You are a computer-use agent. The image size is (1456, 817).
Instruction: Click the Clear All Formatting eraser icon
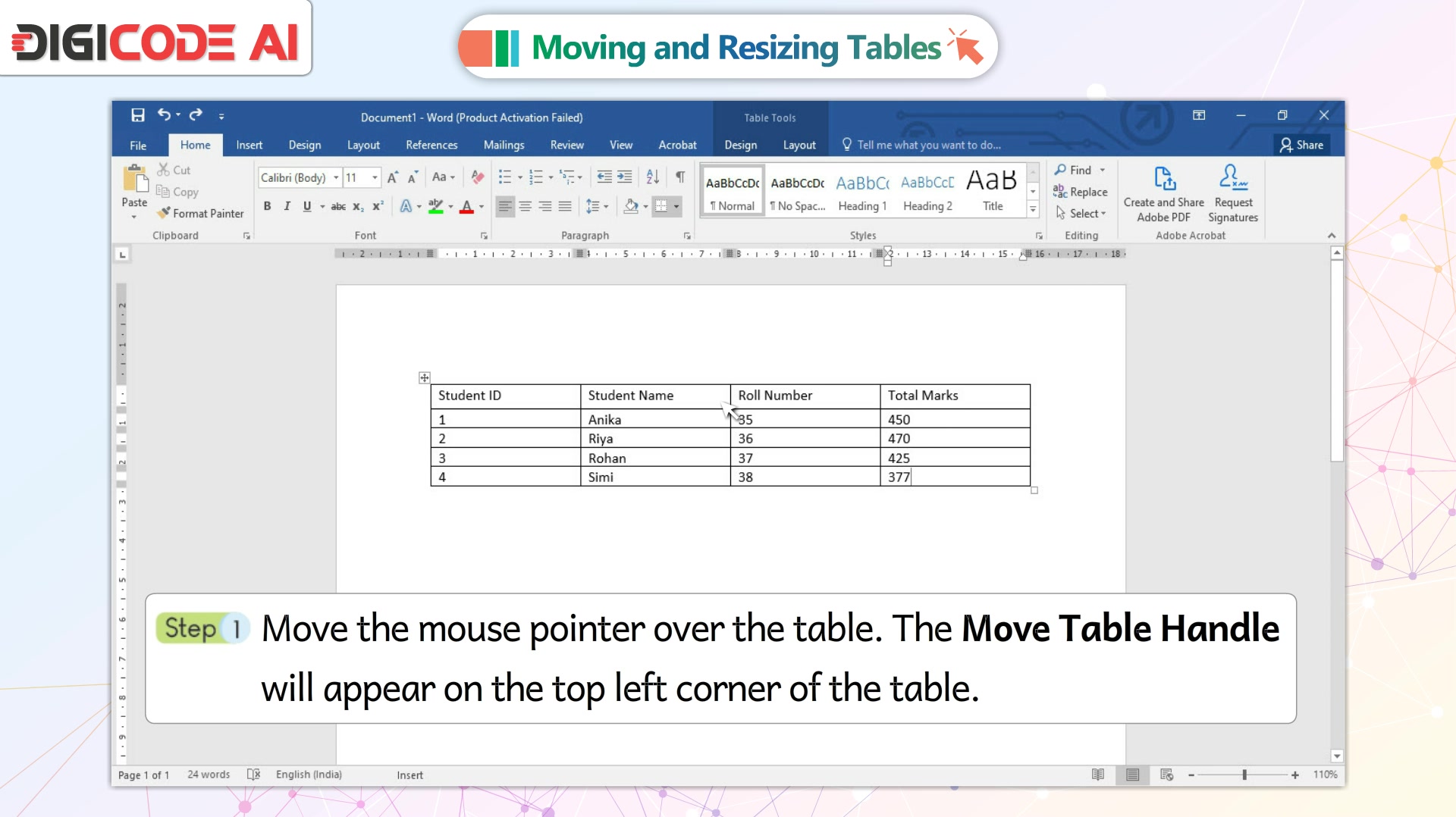click(x=477, y=177)
